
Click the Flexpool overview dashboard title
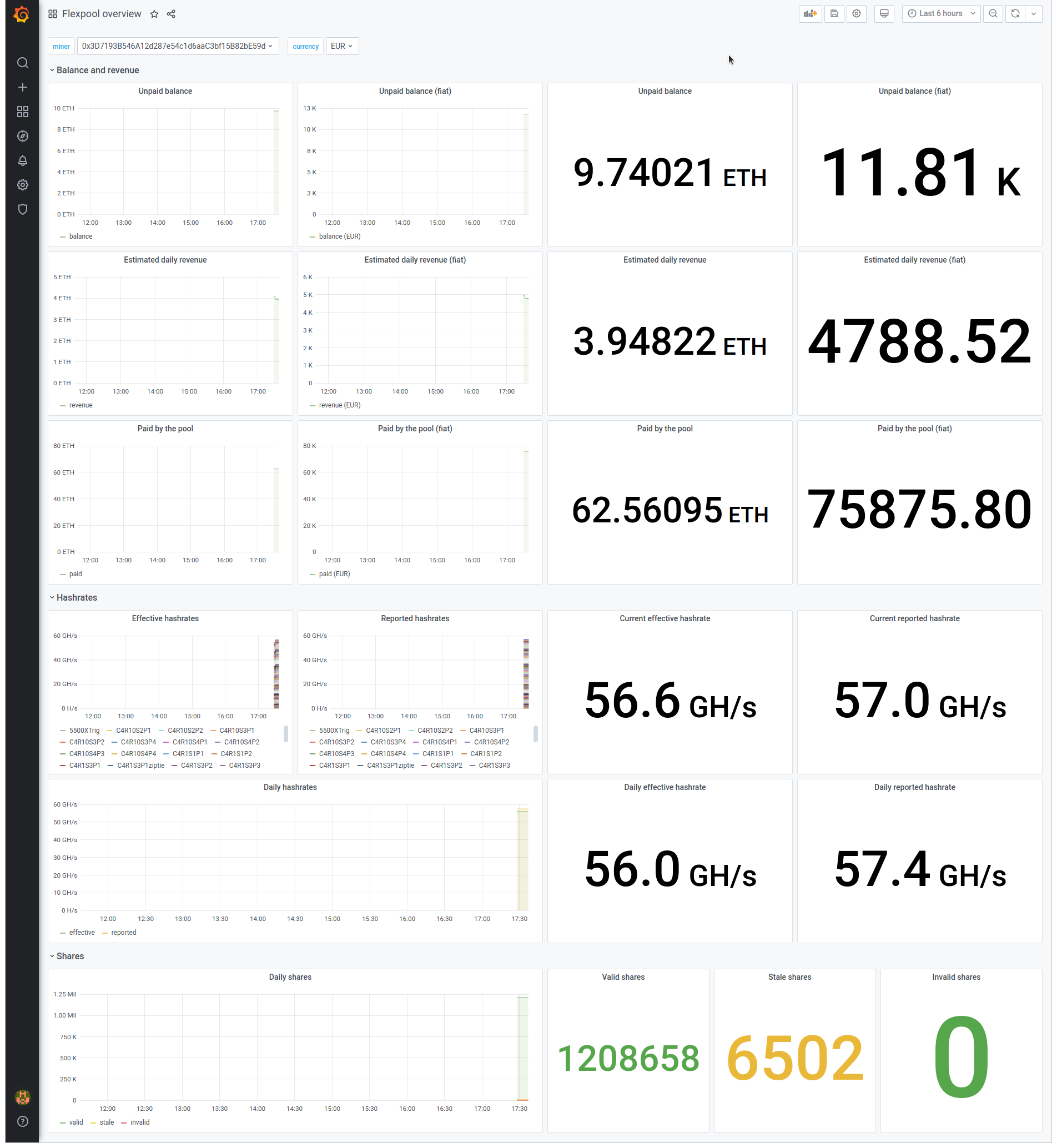(102, 14)
